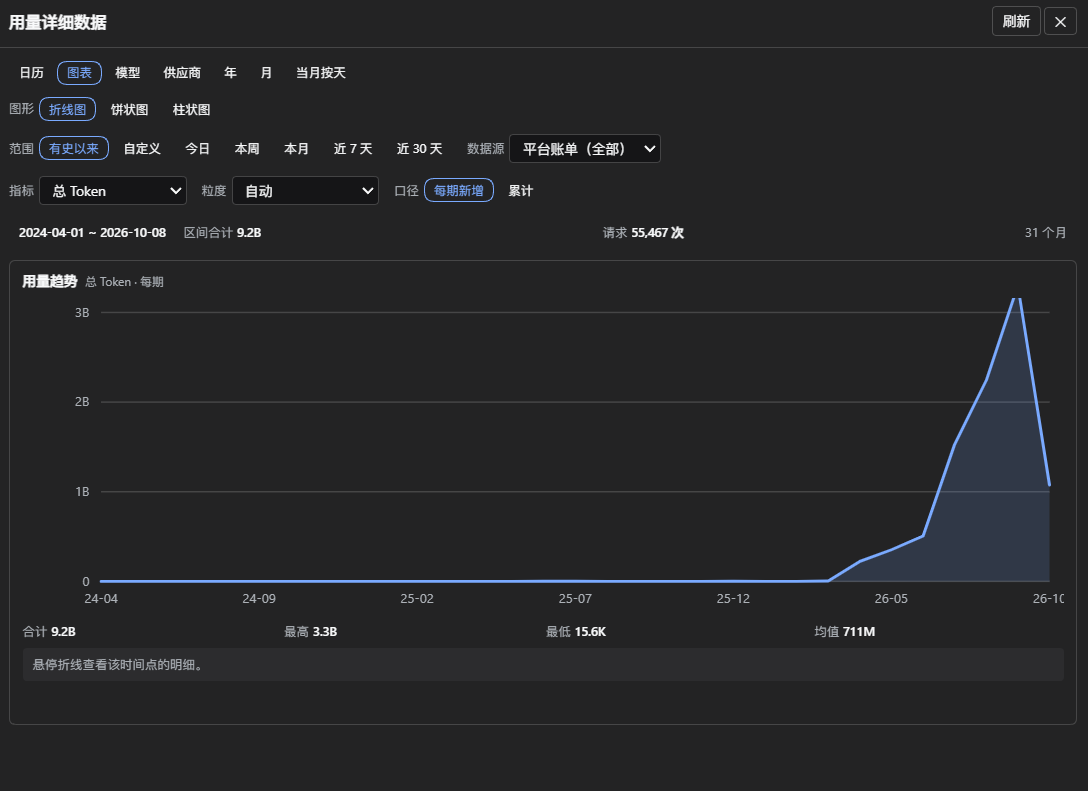1088x791 pixels.
Task: Open the 粒度 自动 dropdown
Action: (x=305, y=191)
